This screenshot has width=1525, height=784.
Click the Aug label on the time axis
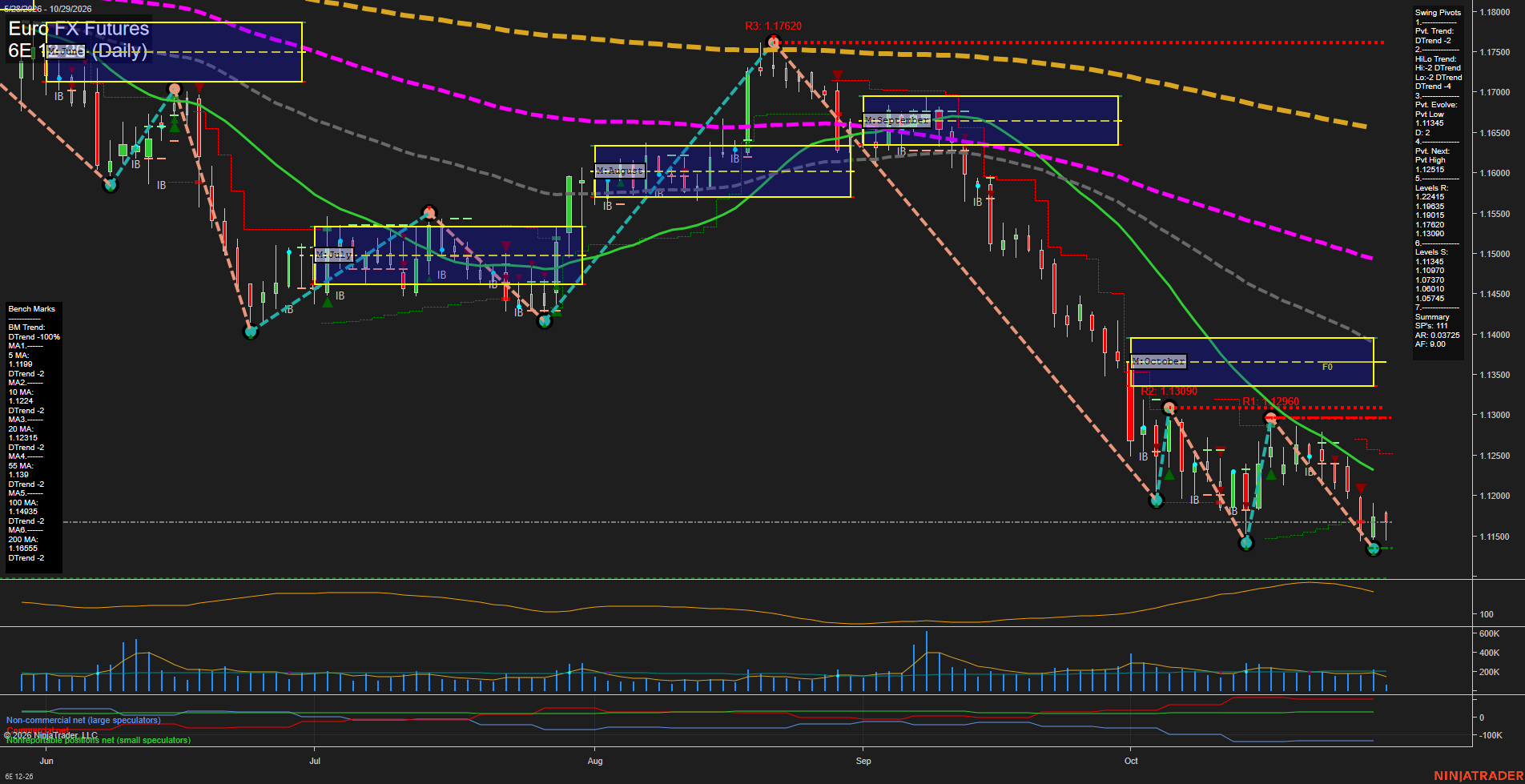coord(595,761)
